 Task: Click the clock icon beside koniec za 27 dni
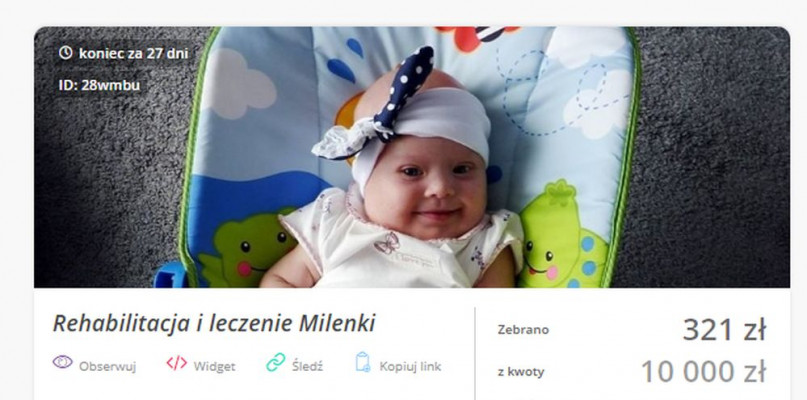[x=65, y=53]
